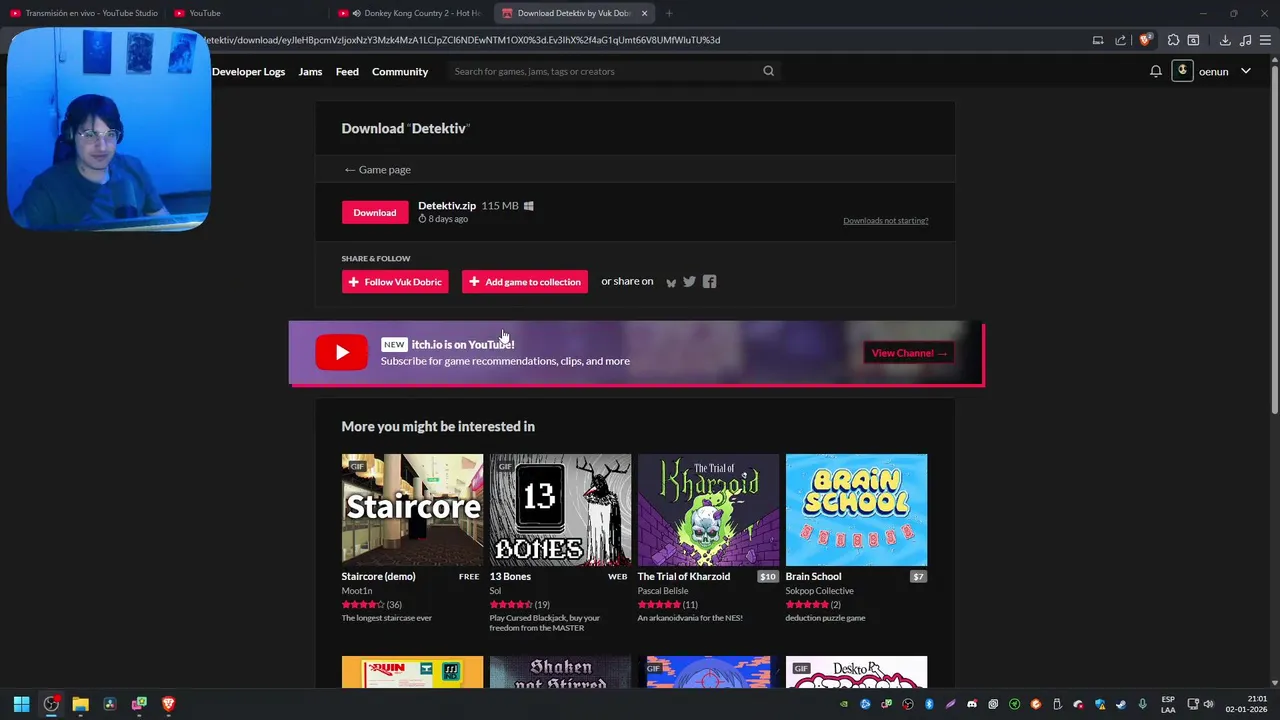Open Brave Shields lion icon
The height and width of the screenshot is (720, 1280).
coord(1145,40)
